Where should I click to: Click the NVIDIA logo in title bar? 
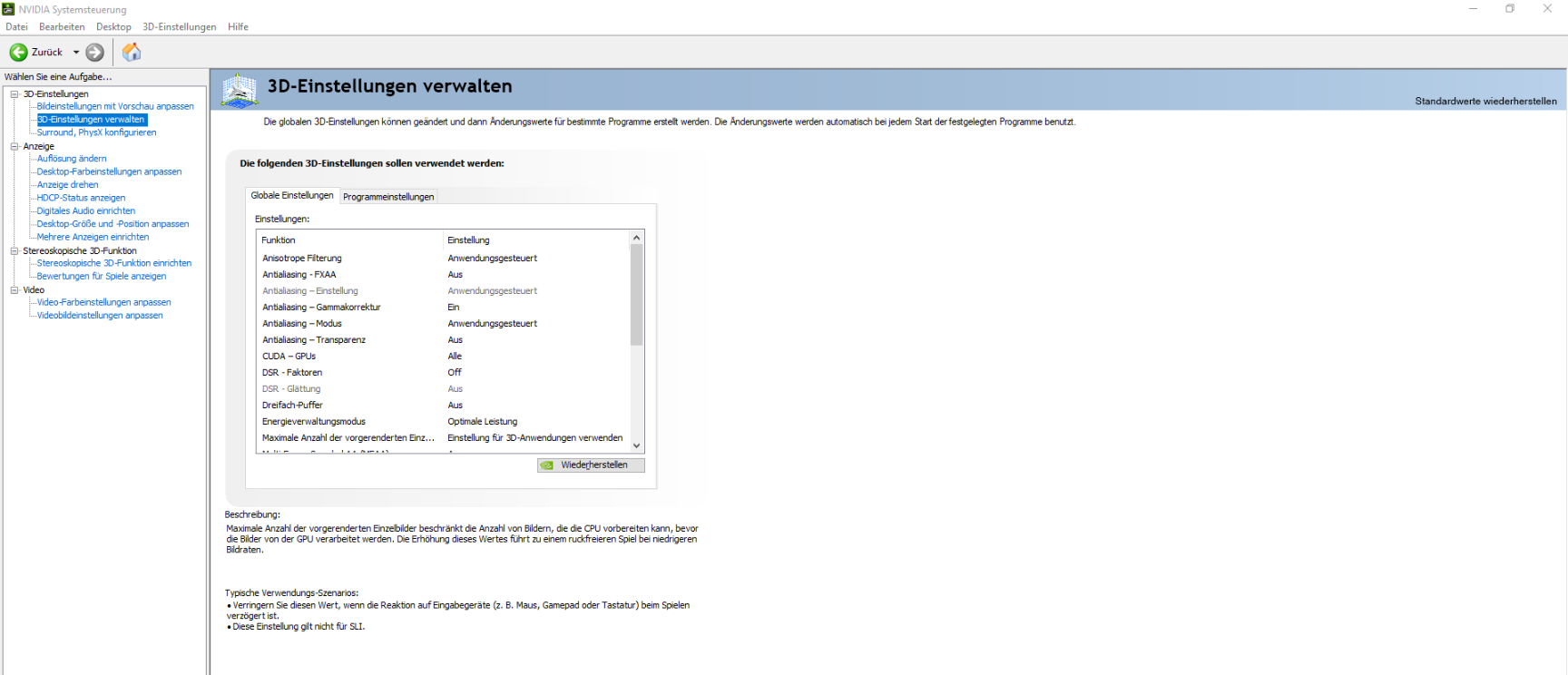tap(9, 9)
